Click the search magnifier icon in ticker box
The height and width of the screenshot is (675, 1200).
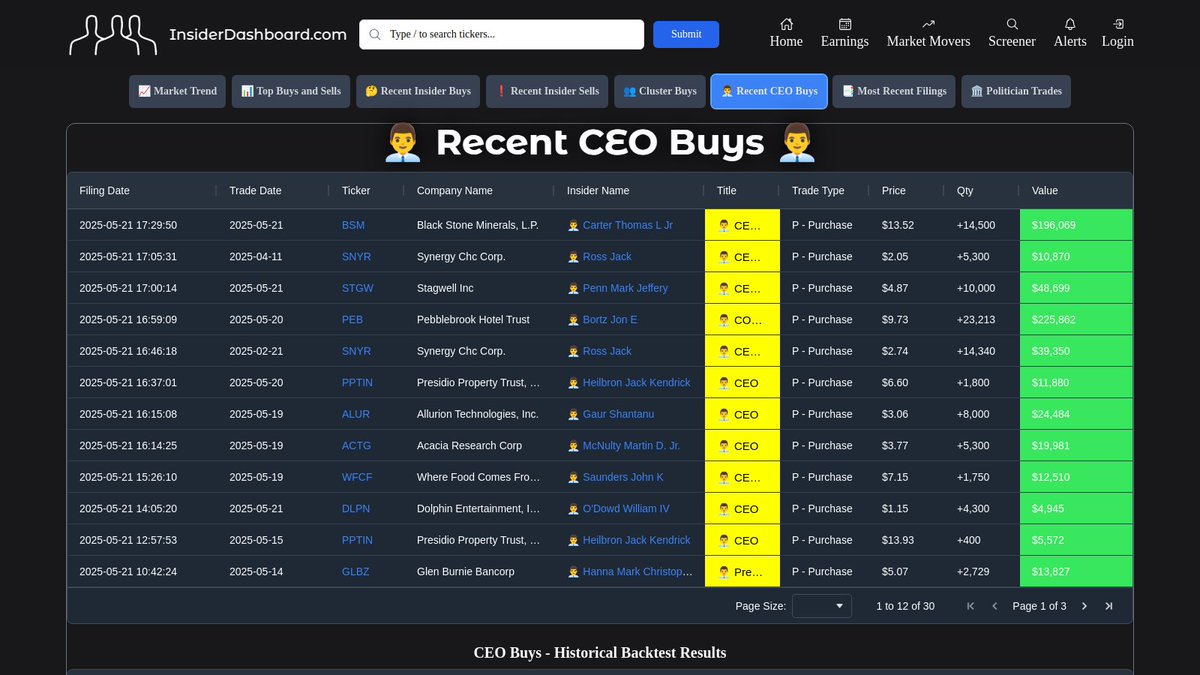pyautogui.click(x=375, y=34)
